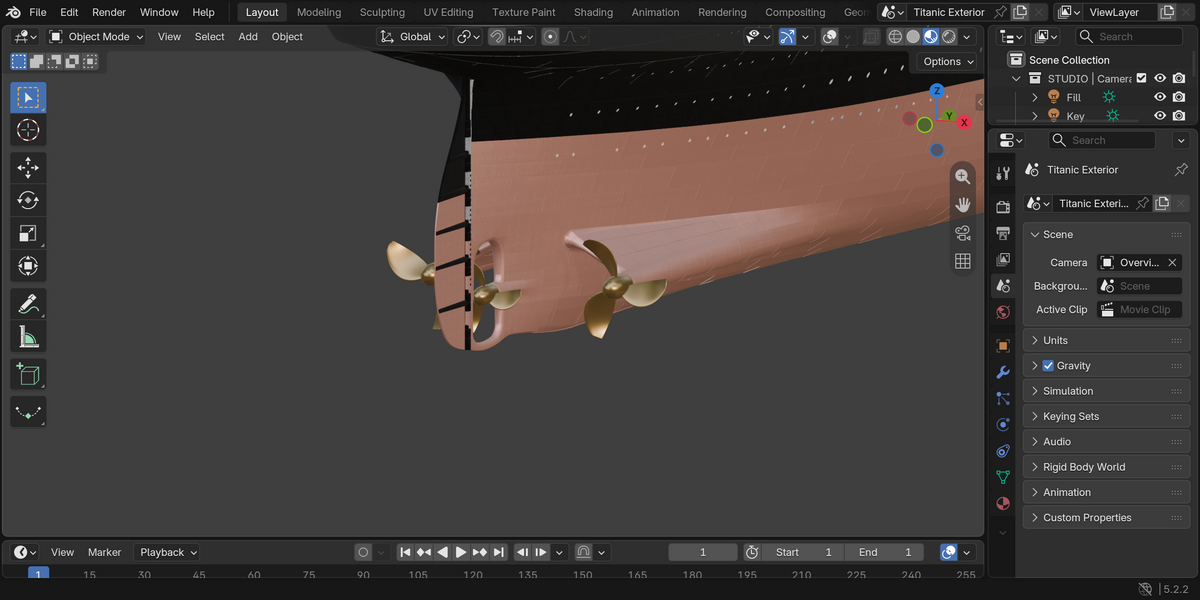
Task: Select the Scale tool
Action: [x=28, y=234]
